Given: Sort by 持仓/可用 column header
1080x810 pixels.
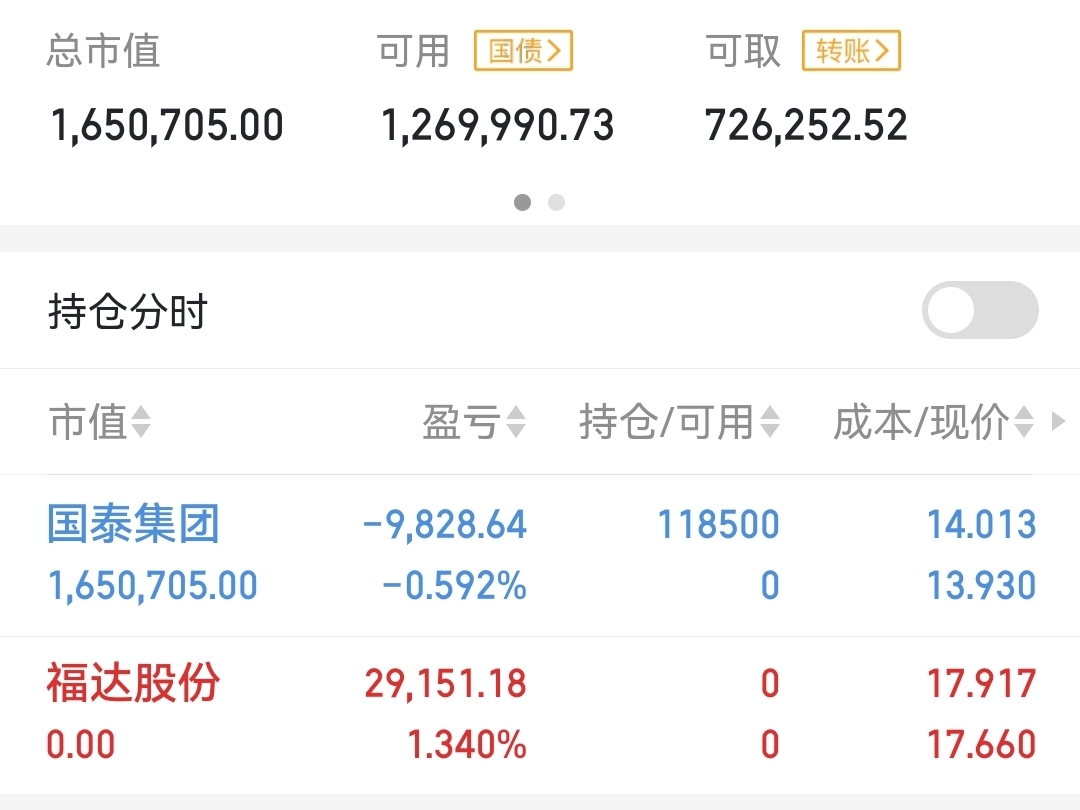Looking at the screenshot, I should tap(679, 422).
